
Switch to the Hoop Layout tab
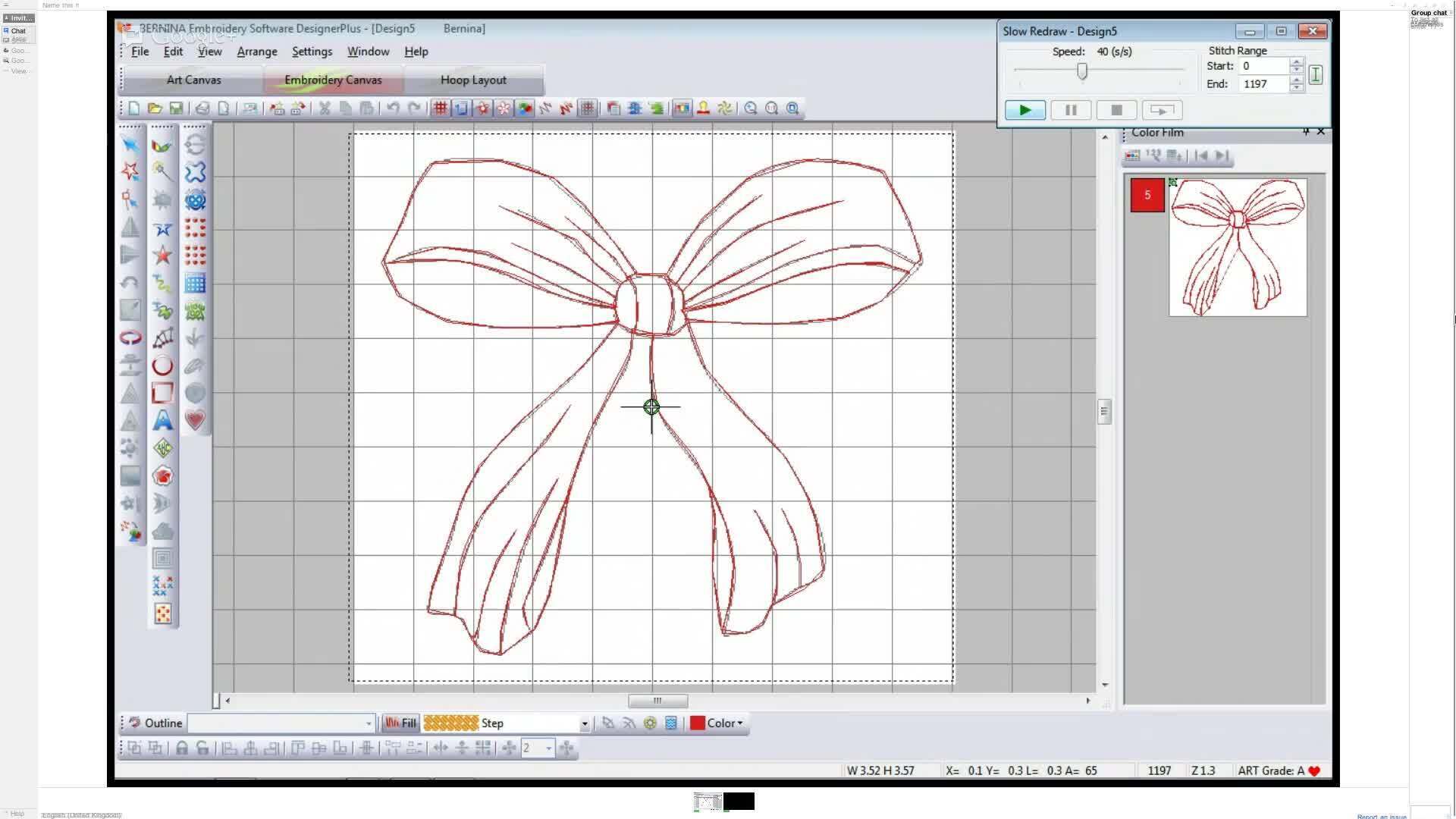473,80
